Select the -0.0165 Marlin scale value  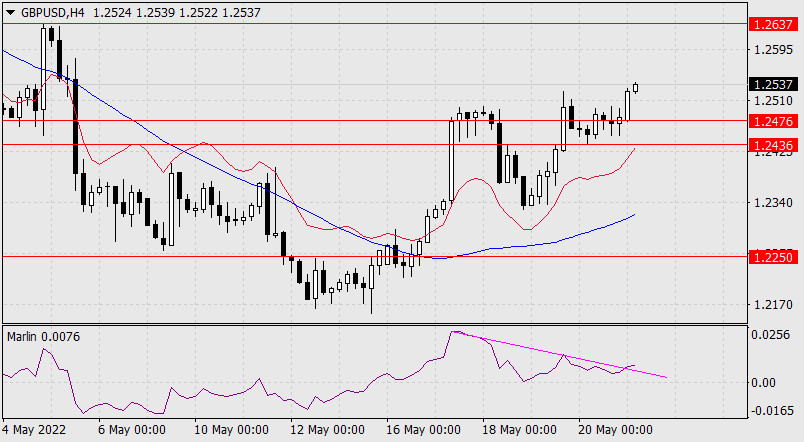772,411
